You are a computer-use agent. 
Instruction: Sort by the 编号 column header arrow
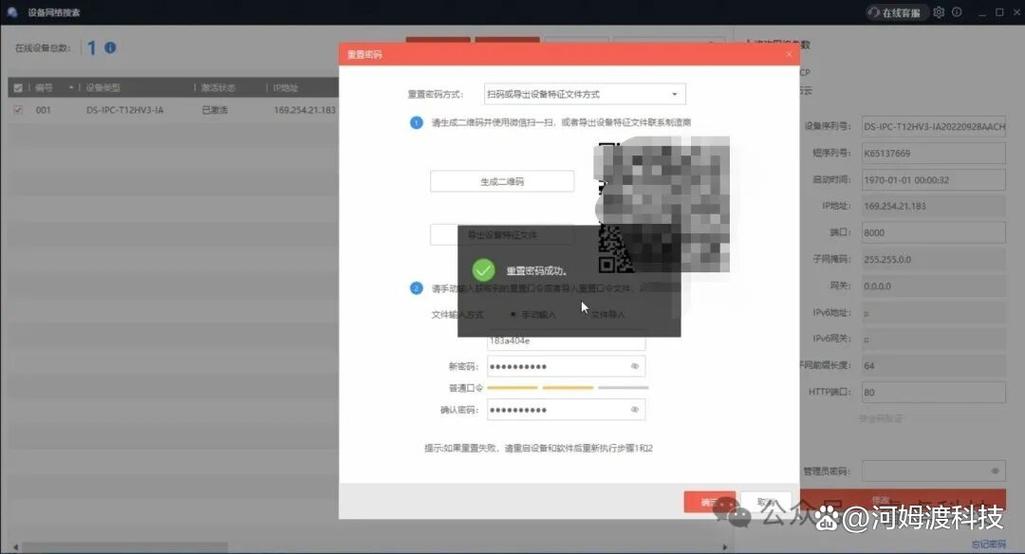(x=71, y=88)
